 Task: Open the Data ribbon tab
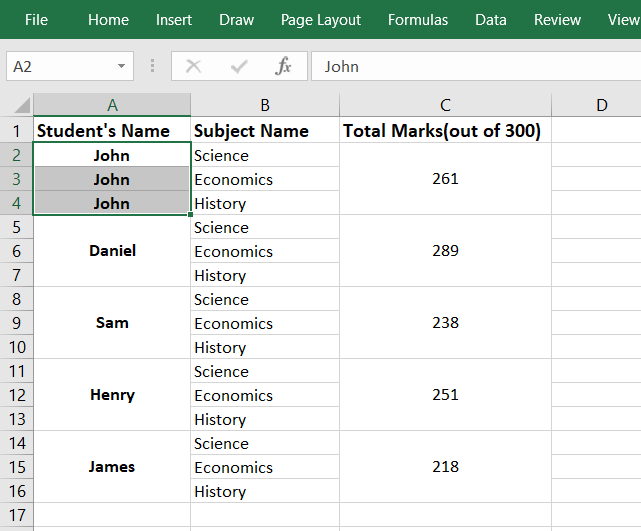point(491,20)
